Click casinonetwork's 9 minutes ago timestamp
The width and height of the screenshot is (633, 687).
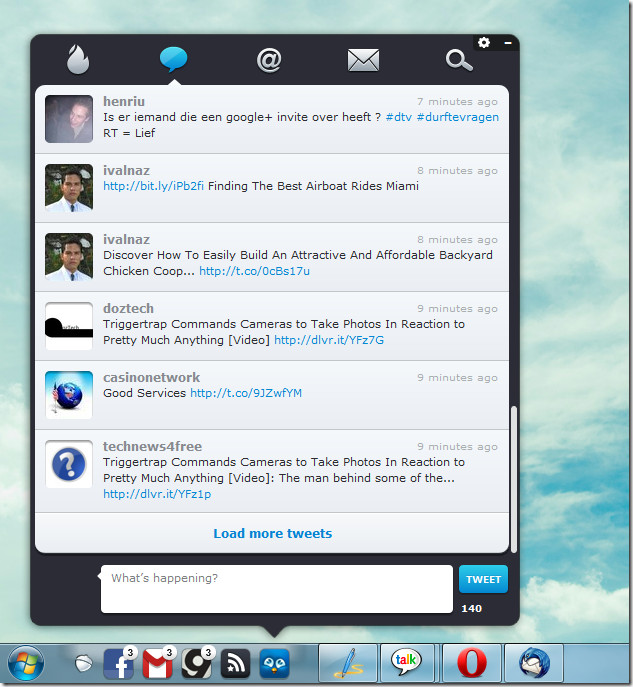457,378
